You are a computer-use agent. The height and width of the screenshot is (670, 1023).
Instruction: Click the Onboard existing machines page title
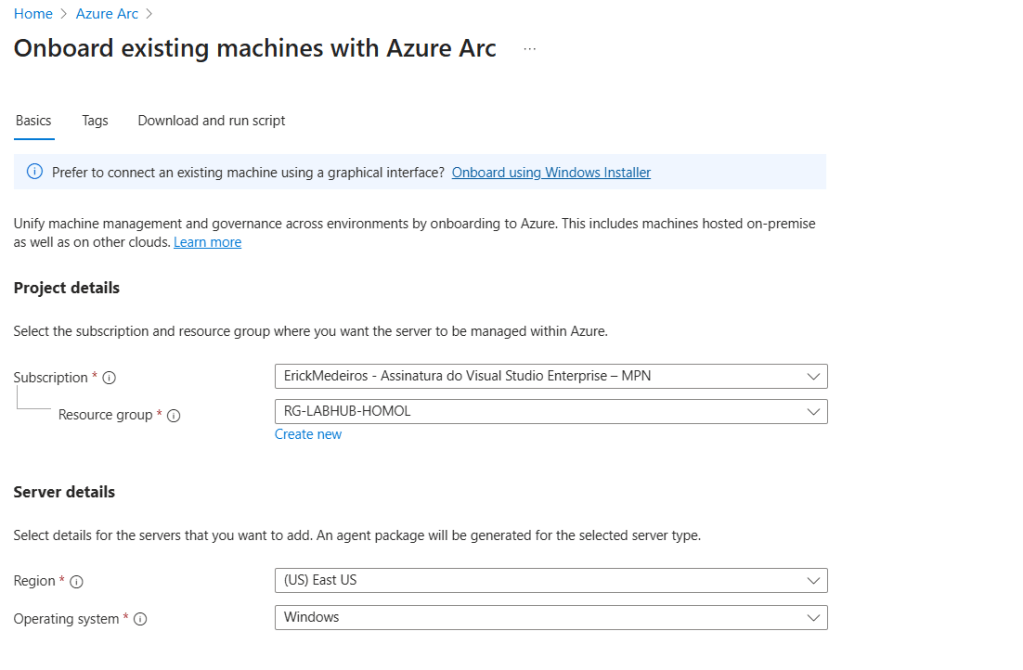255,49
